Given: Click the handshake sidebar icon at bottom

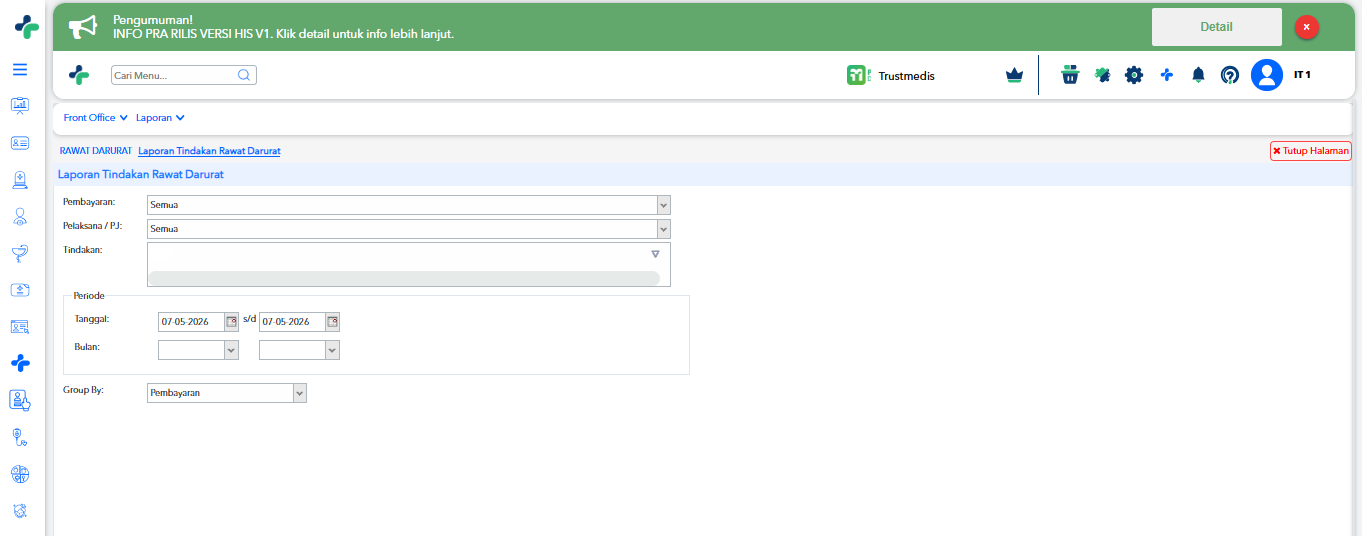Looking at the screenshot, I should pos(20,510).
